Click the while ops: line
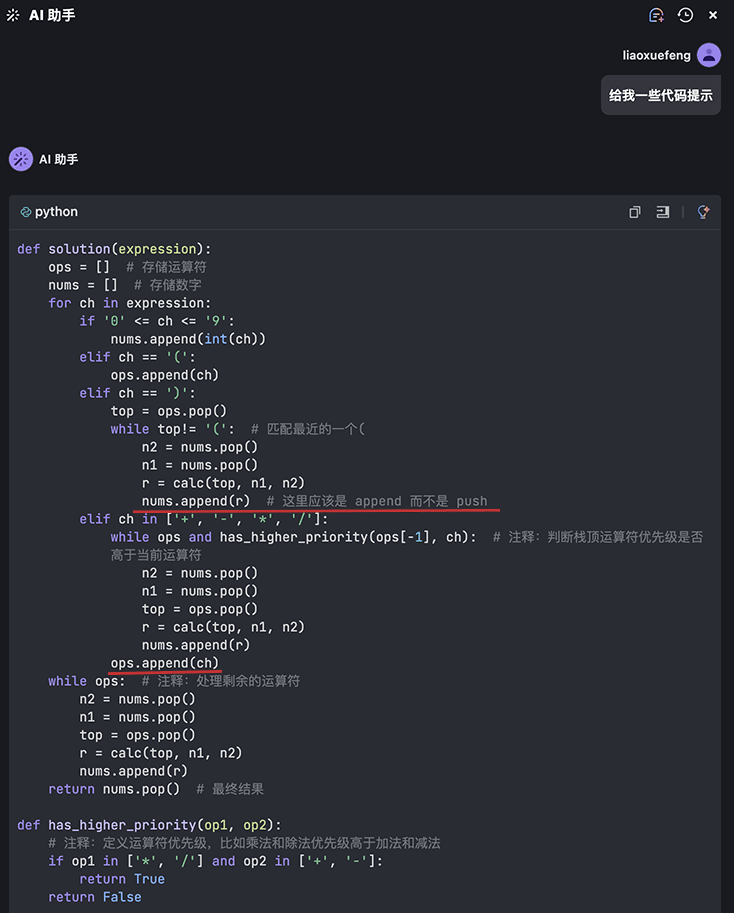734x913 pixels. pos(174,681)
